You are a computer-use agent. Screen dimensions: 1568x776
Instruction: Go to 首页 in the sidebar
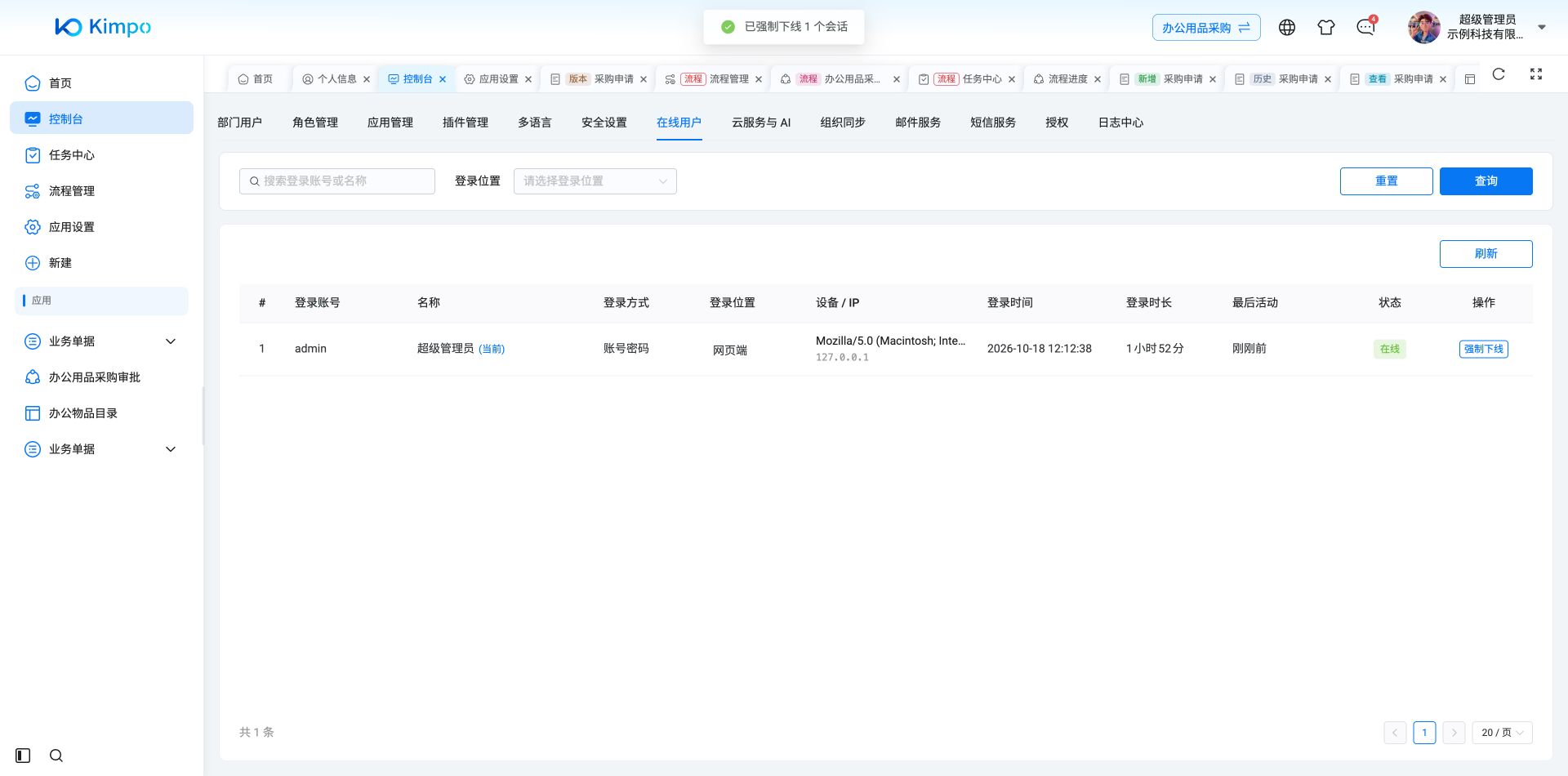[x=101, y=83]
